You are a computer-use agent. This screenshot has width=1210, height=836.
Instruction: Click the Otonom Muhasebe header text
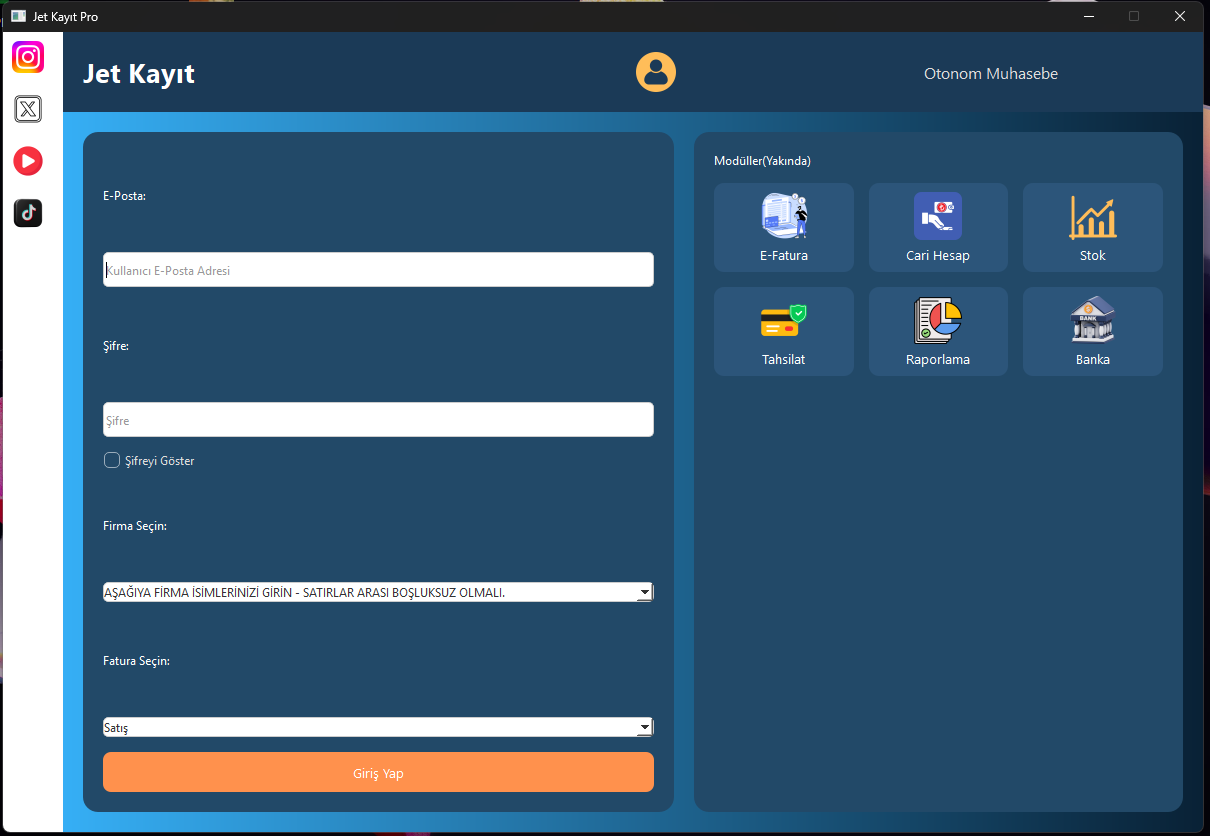(990, 74)
